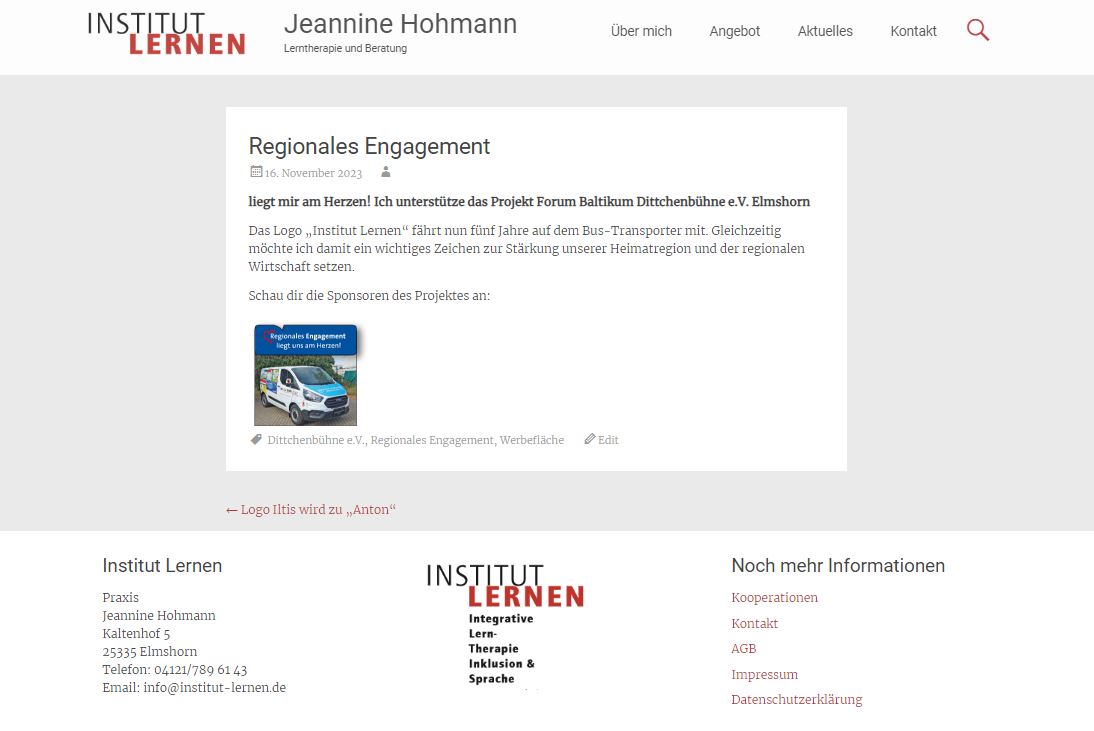The image size is (1094, 731).
Task: Click the Schau dir die Sponsoren line
Action: (x=369, y=296)
